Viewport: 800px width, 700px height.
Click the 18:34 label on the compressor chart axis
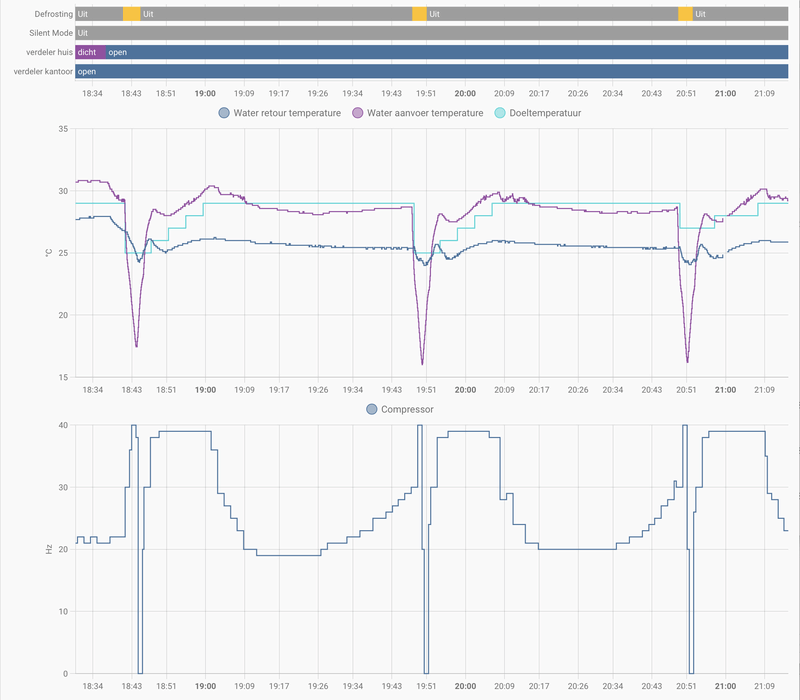(x=92, y=686)
